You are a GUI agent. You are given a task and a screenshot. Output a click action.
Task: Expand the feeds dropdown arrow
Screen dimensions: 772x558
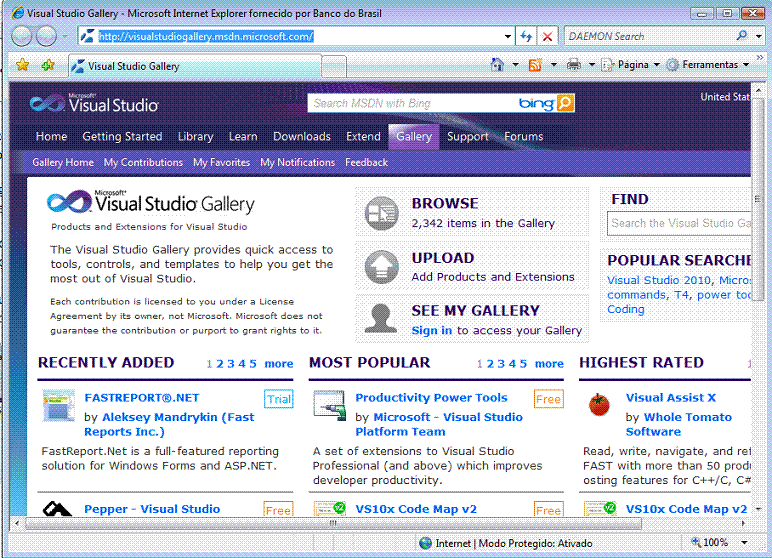pyautogui.click(x=553, y=65)
